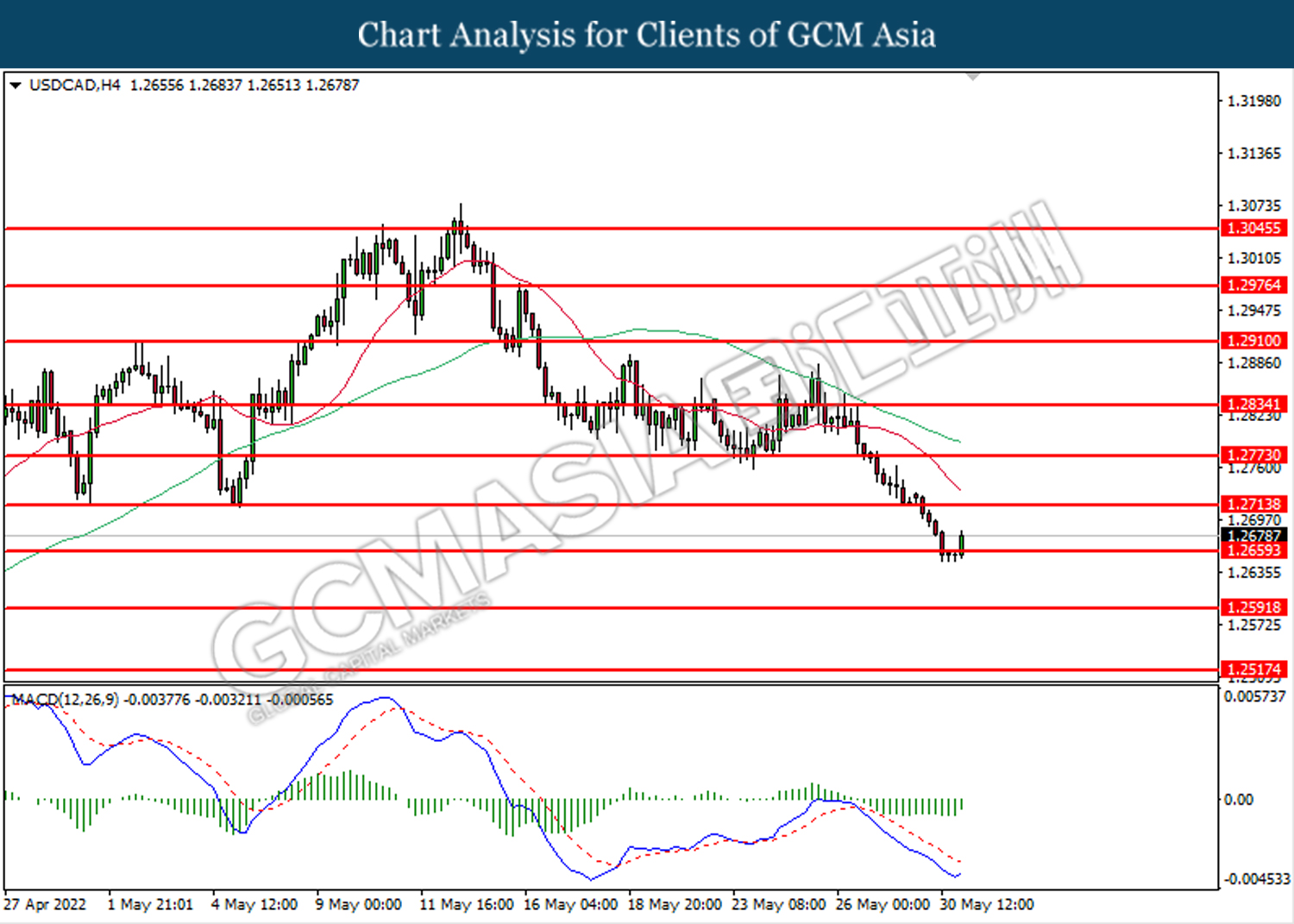Click the 1.28860 axis price value
The image size is (1294, 924).
(x=1254, y=363)
